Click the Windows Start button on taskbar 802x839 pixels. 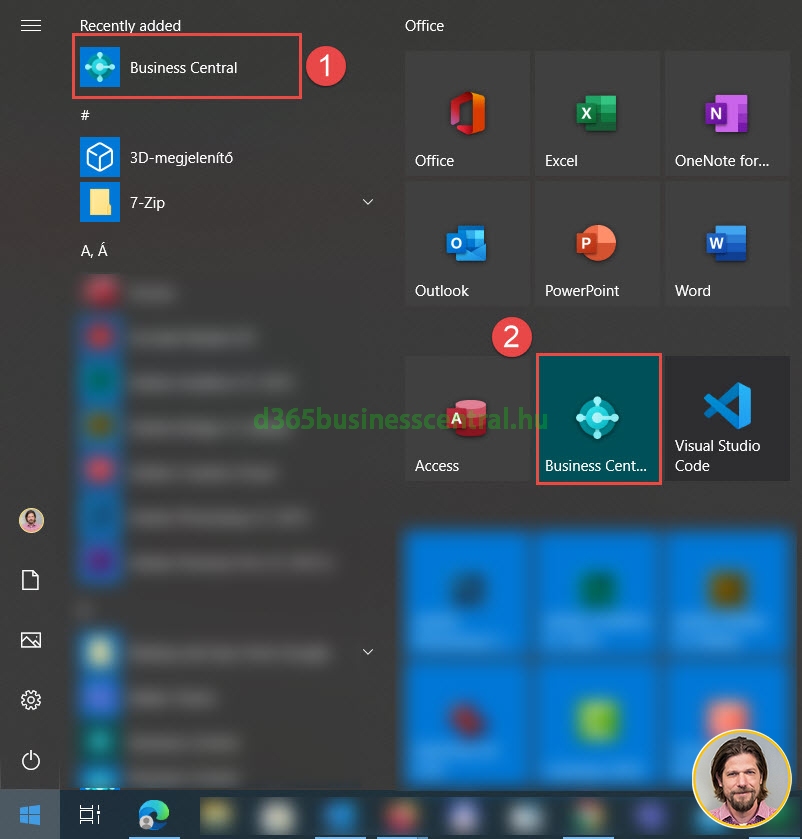31,815
